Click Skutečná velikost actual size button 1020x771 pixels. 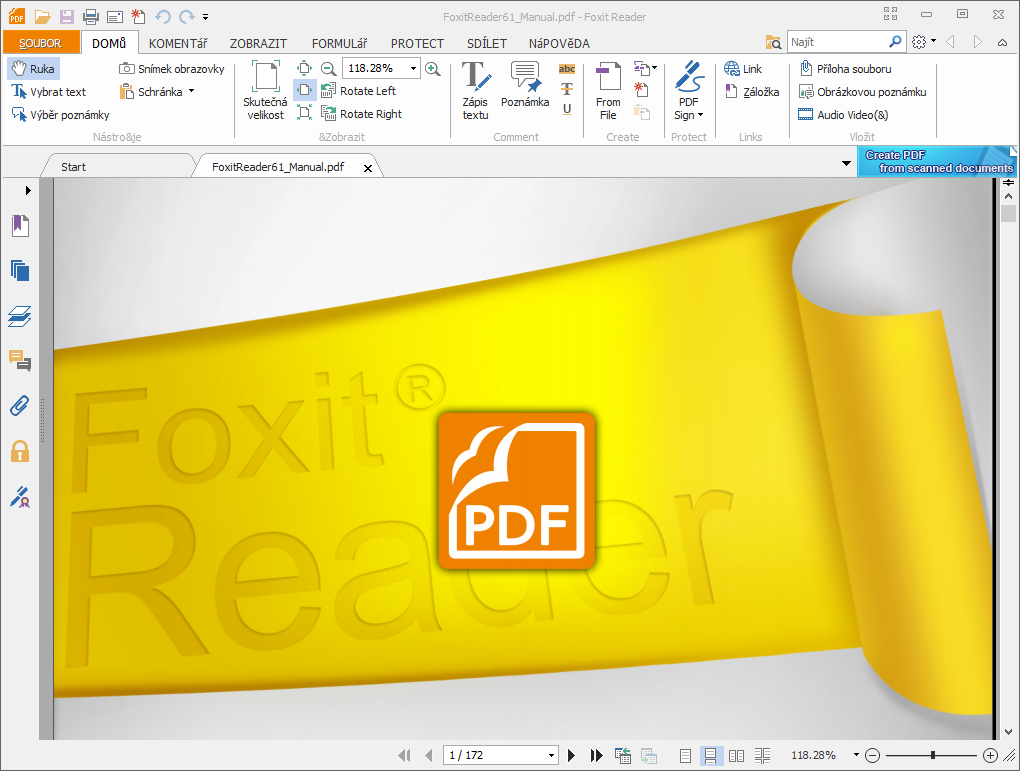pyautogui.click(x=265, y=91)
